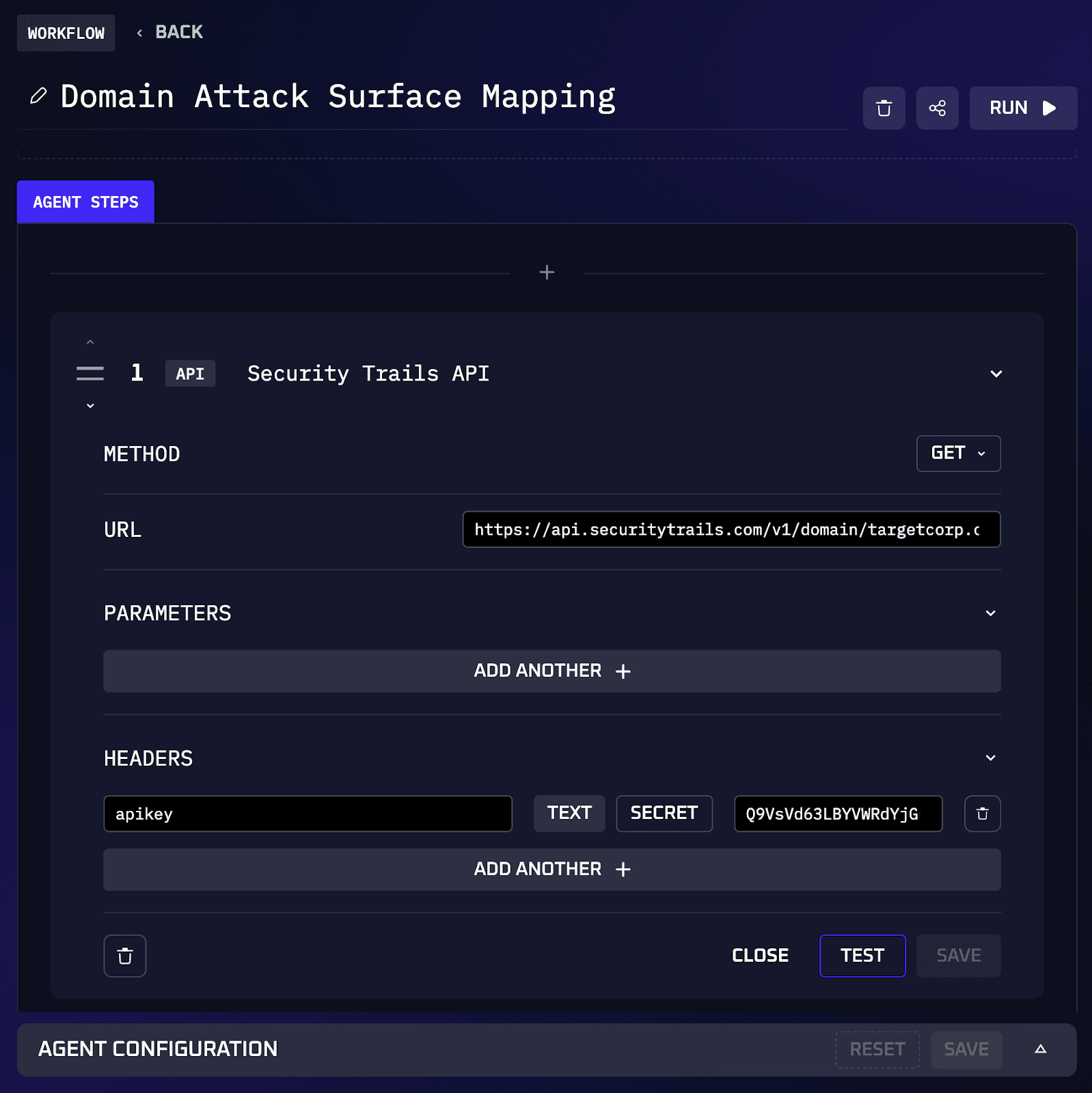
Task: Click the header value field
Action: (838, 814)
